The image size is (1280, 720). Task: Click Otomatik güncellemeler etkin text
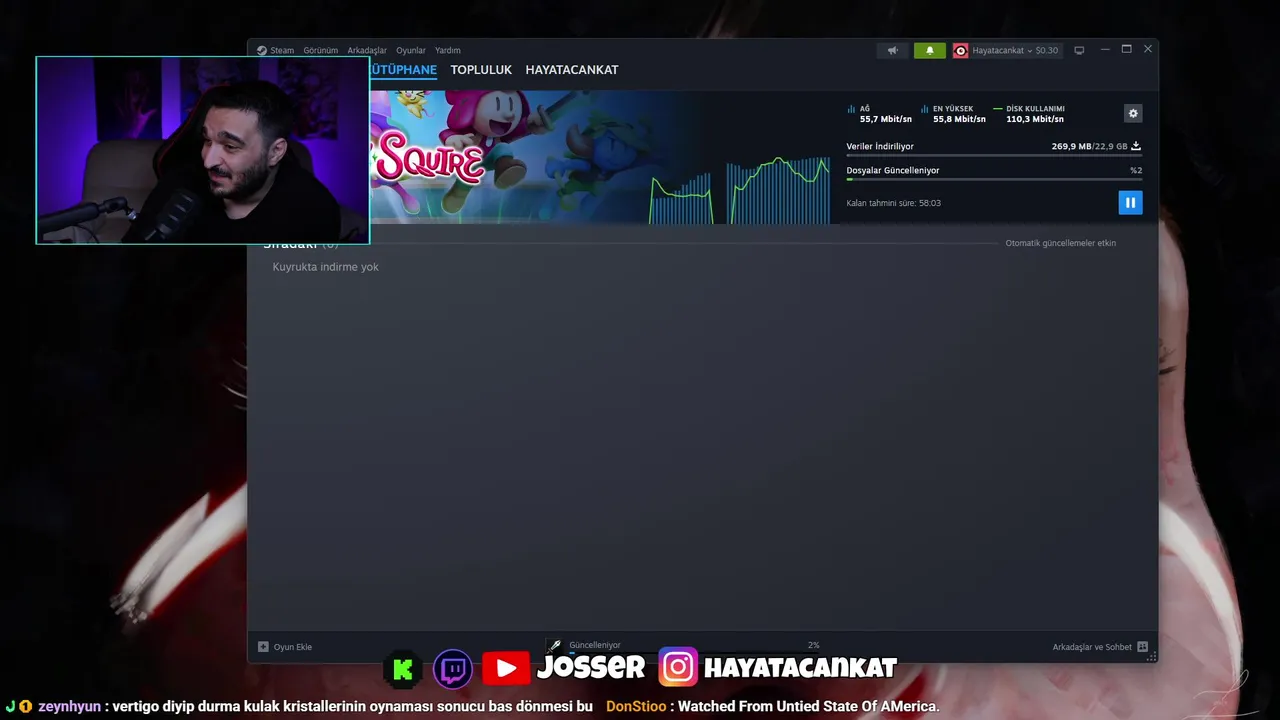(x=1060, y=243)
